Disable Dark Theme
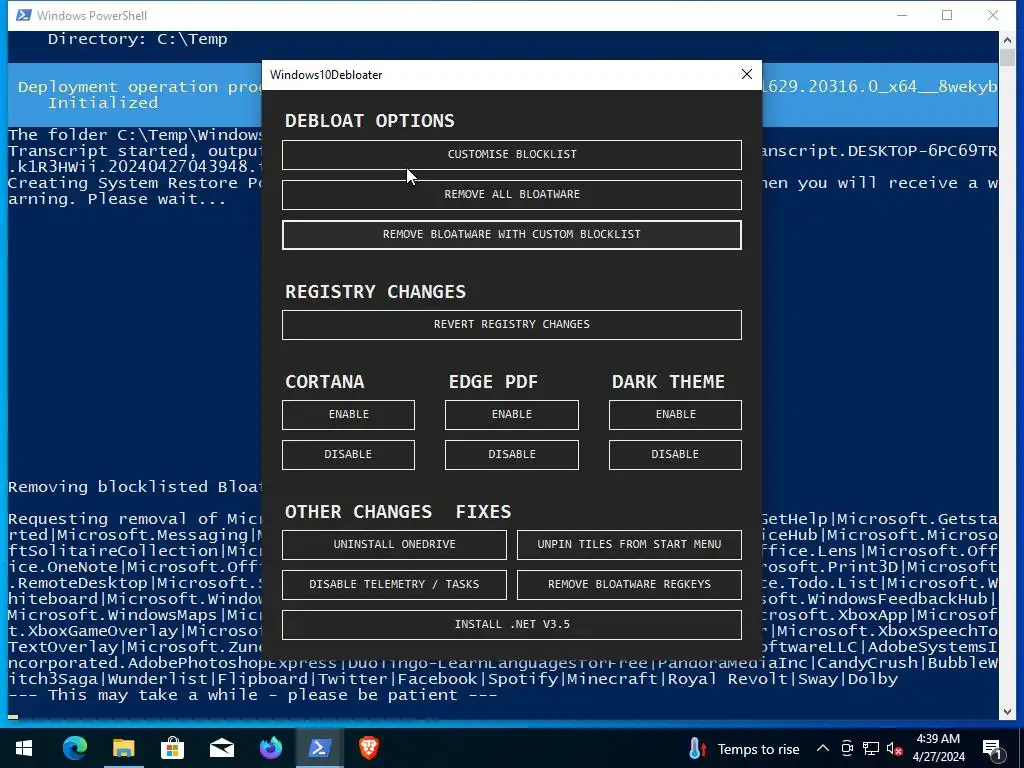The image size is (1024, 768). (675, 455)
